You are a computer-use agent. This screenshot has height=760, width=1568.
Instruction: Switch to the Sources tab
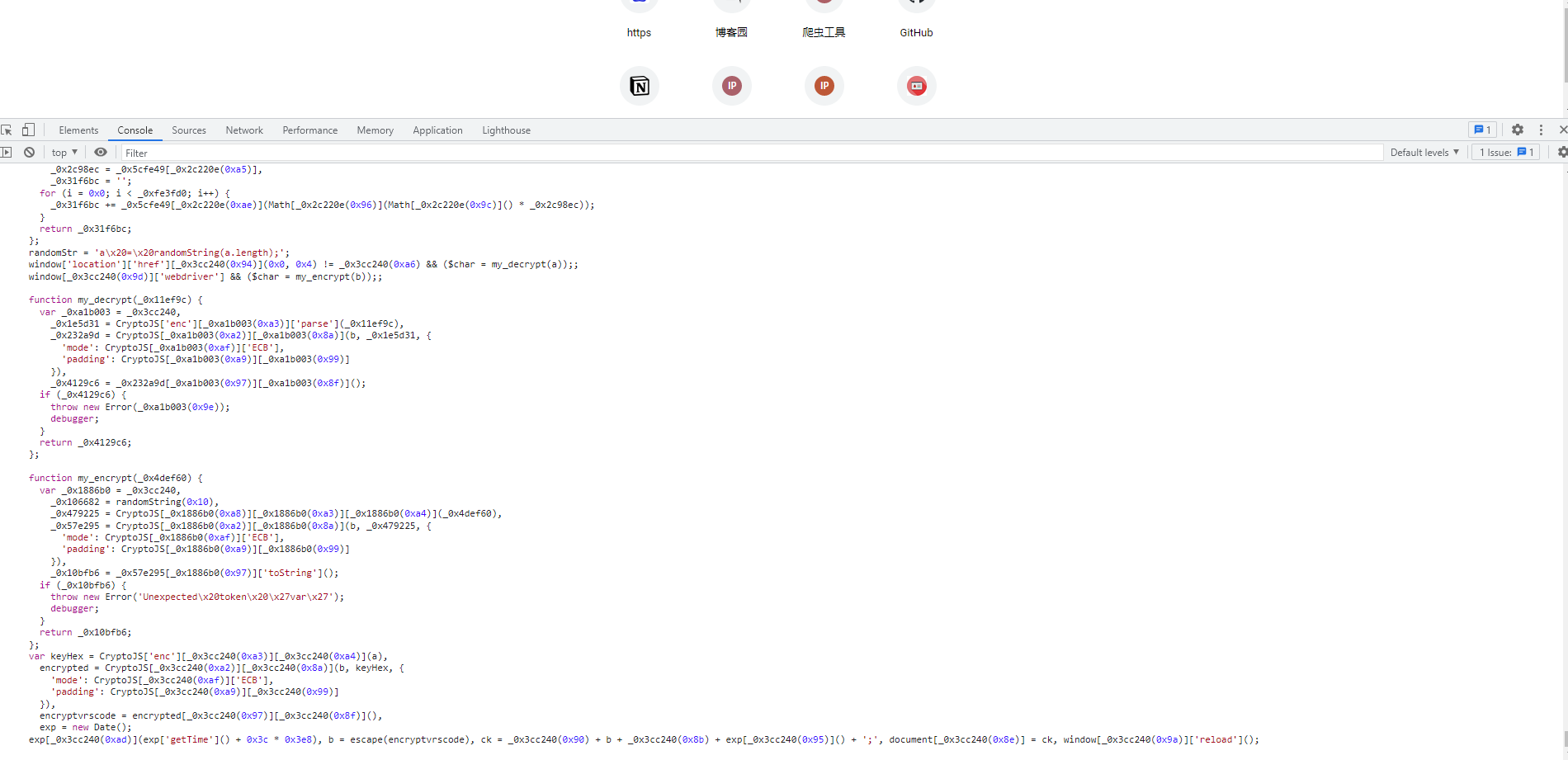pyautogui.click(x=189, y=130)
